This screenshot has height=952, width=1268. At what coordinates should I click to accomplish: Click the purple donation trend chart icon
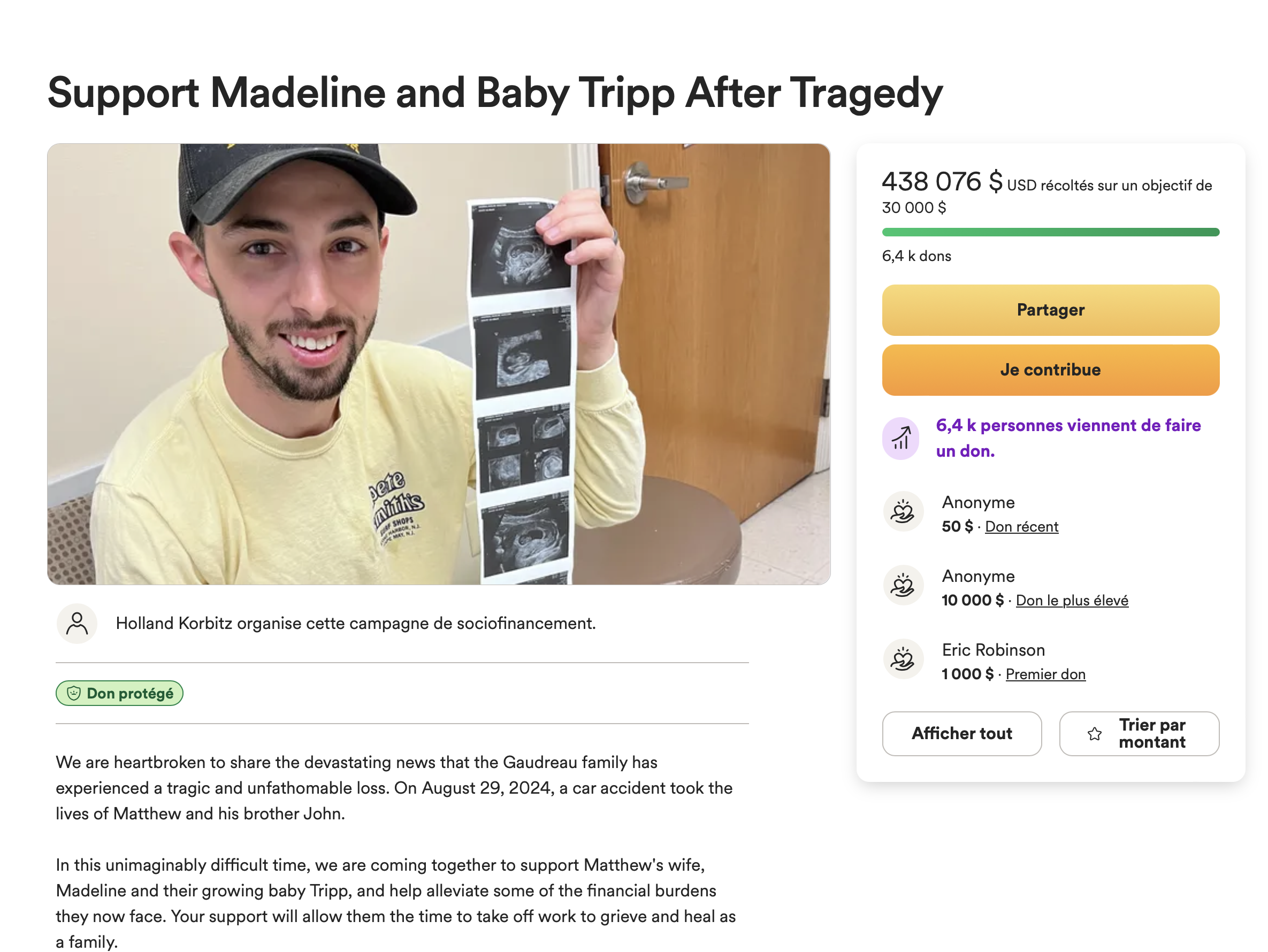tap(902, 438)
